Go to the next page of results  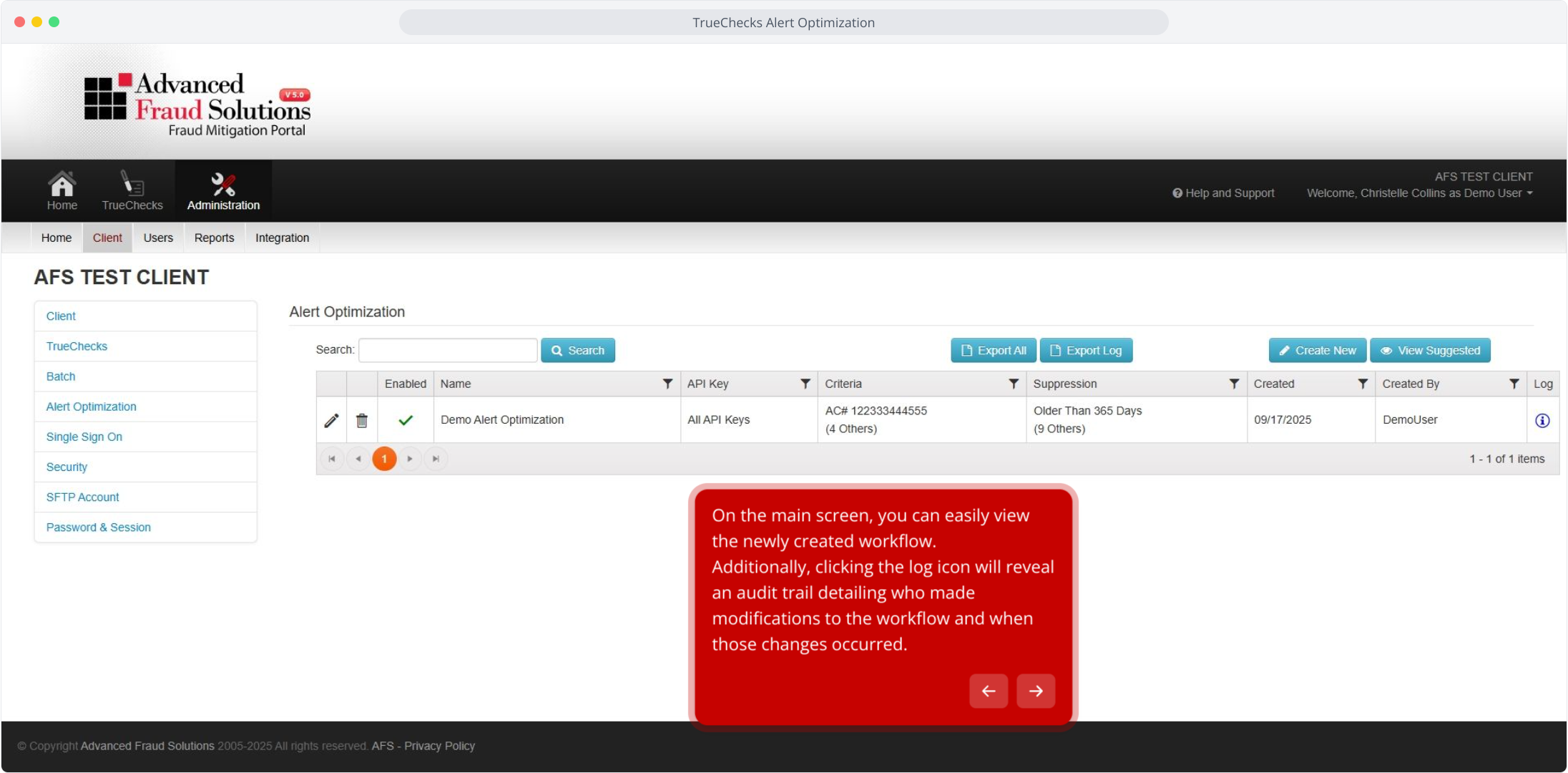tap(410, 459)
